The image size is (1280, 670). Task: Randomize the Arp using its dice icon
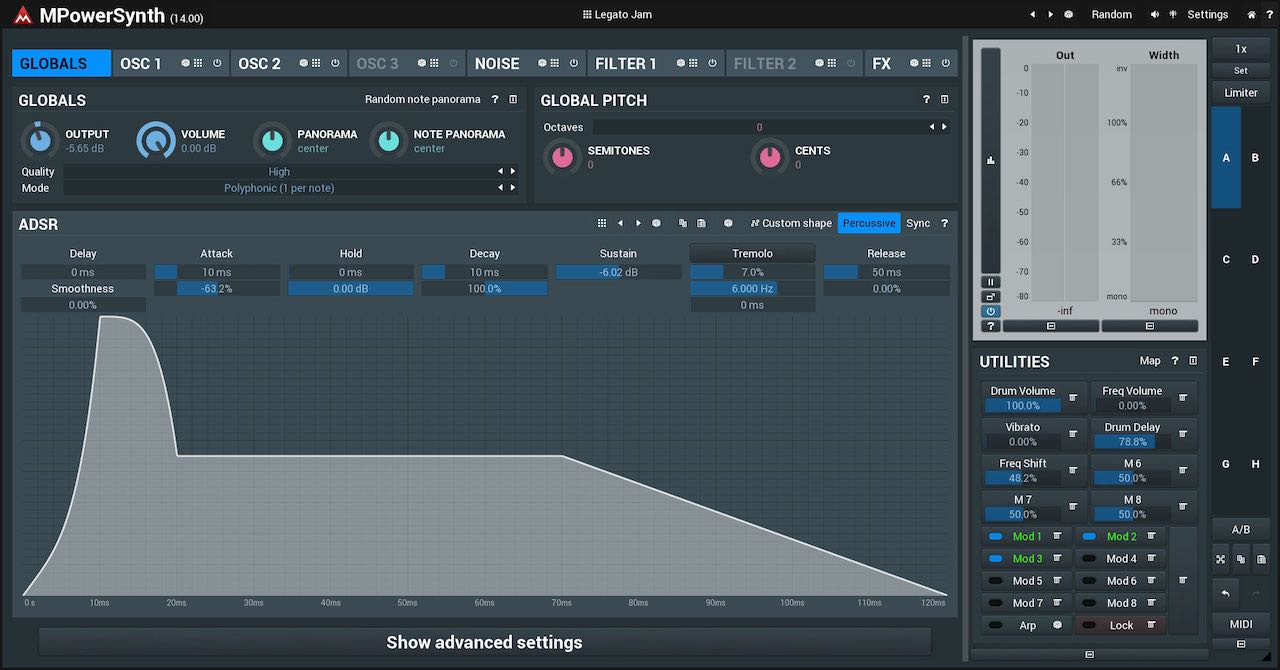[x=1057, y=625]
